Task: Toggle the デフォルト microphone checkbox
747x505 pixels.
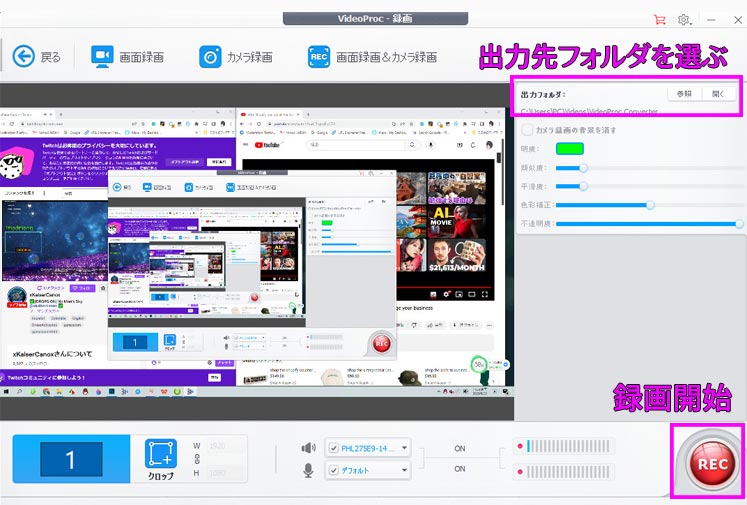Action: (x=334, y=470)
